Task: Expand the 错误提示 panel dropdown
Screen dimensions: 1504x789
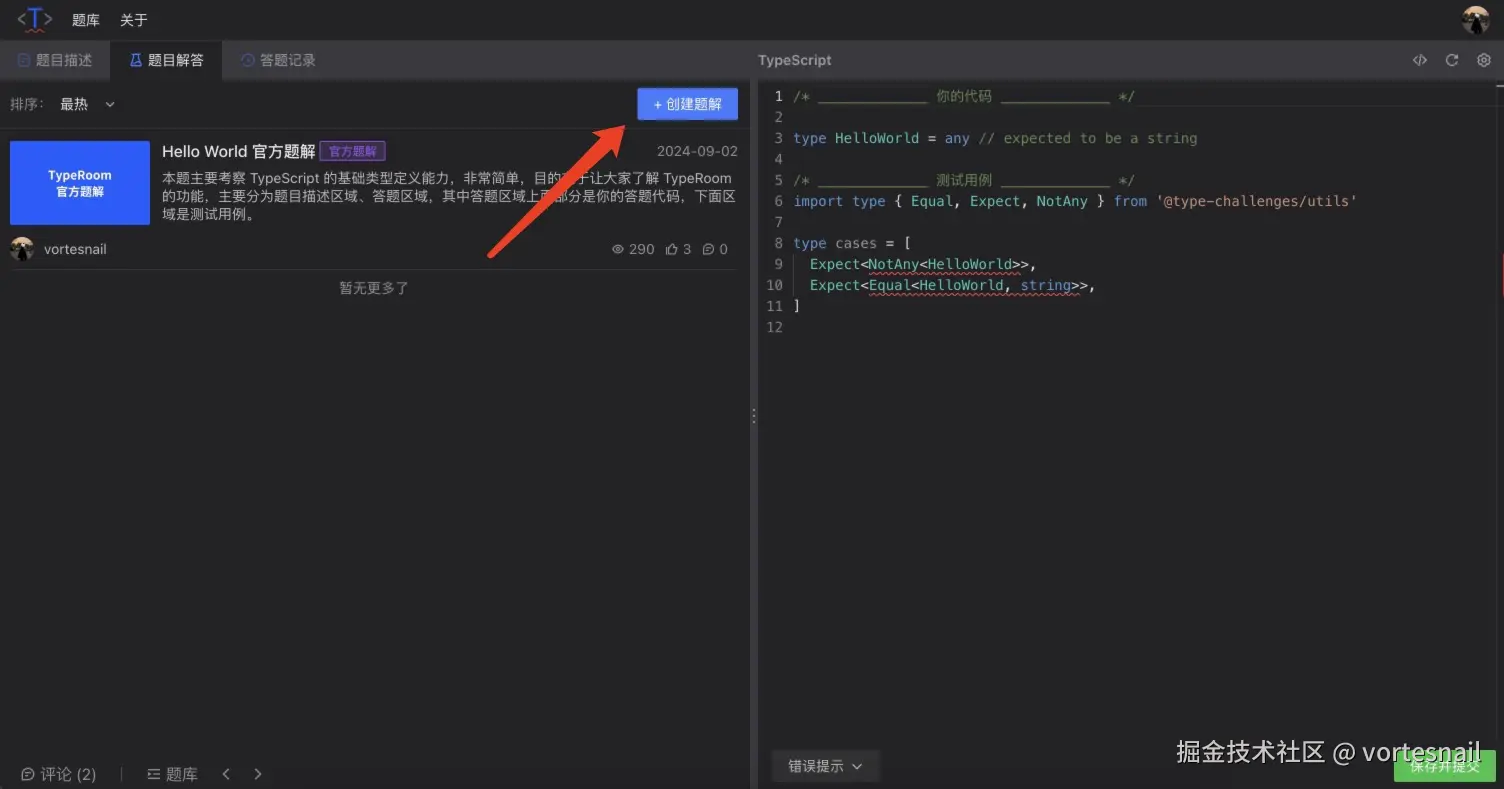Action: pos(825,766)
